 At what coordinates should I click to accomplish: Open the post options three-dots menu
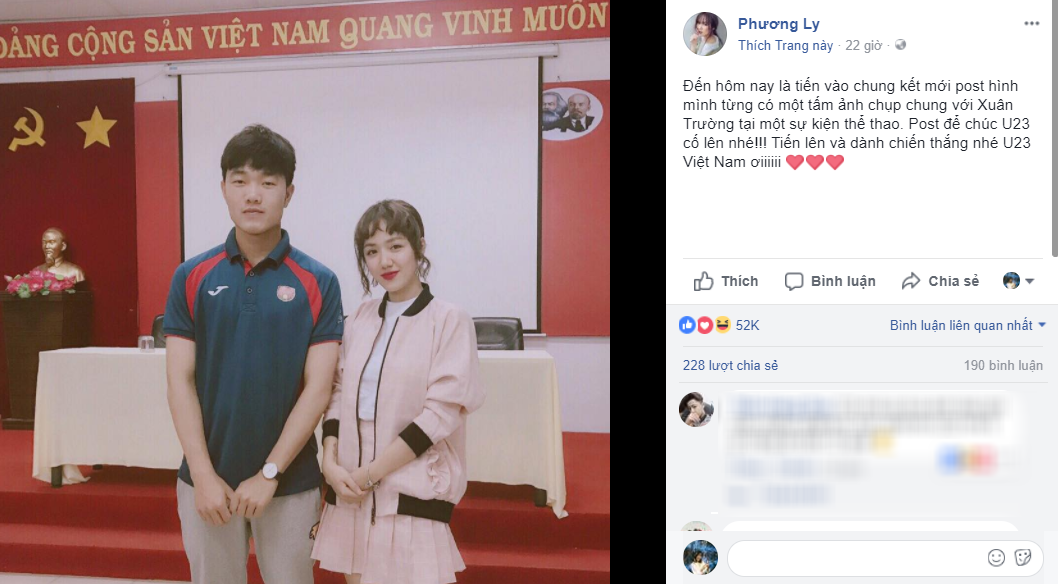(x=1031, y=24)
